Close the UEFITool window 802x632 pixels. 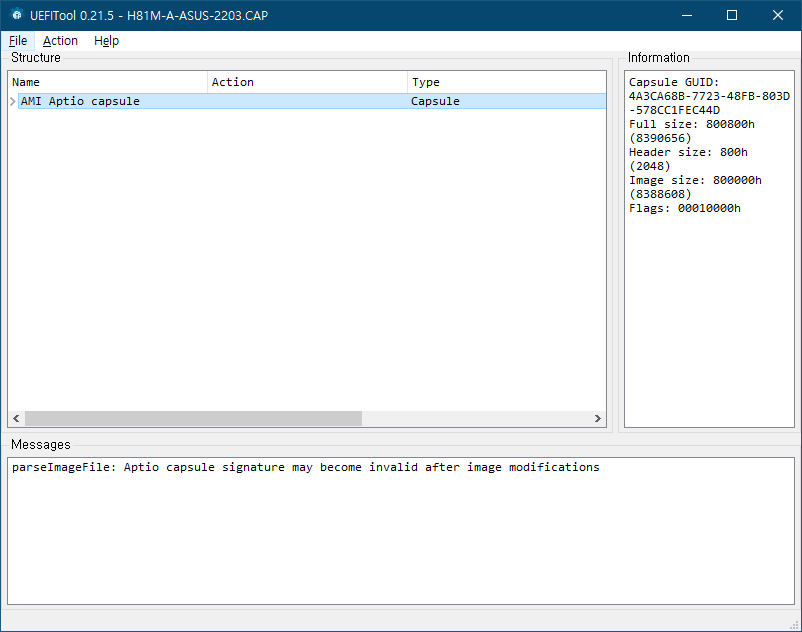pyautogui.click(x=777, y=15)
